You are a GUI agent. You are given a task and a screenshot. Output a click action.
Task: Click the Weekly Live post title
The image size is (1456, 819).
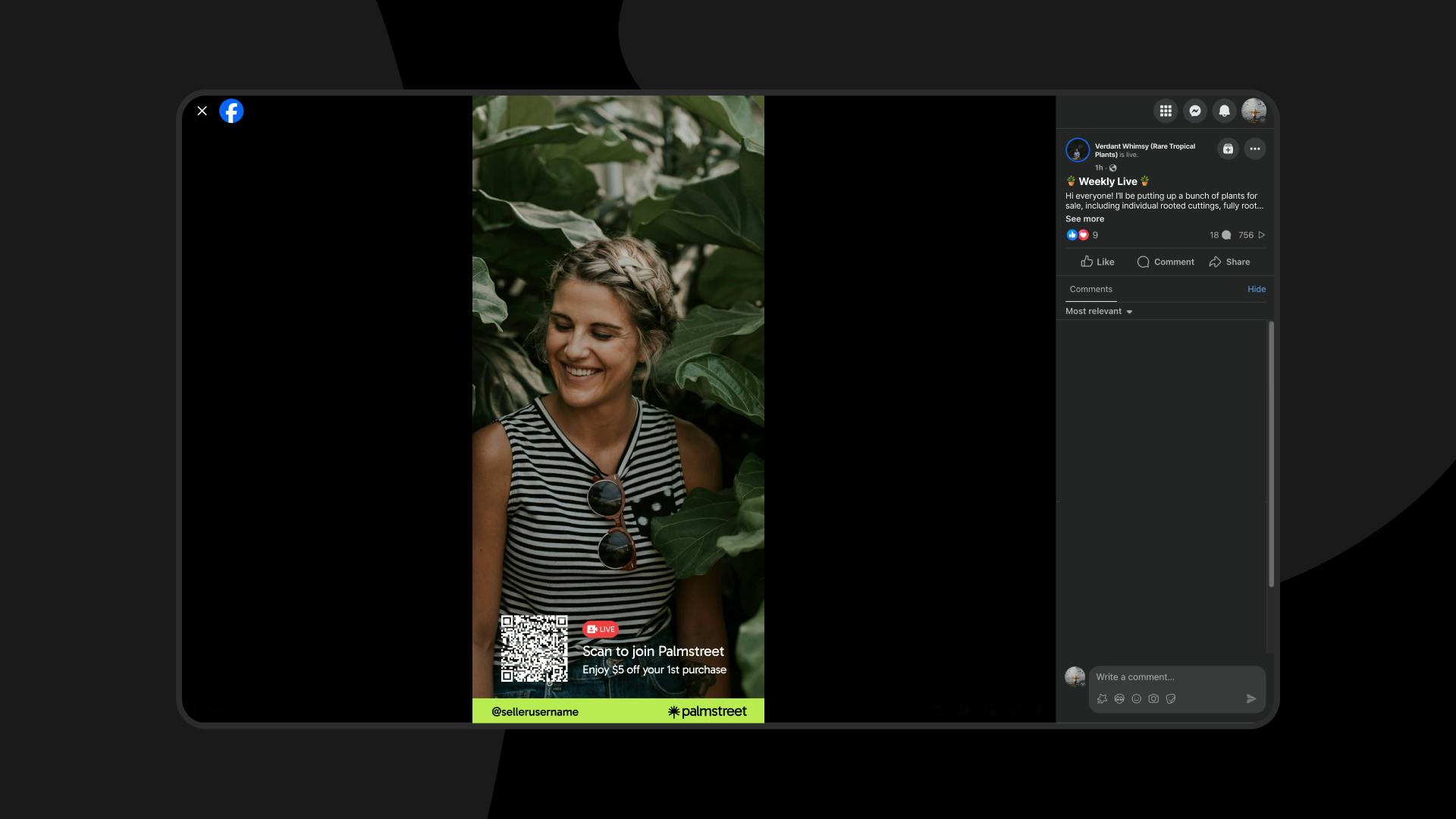coord(1108,181)
